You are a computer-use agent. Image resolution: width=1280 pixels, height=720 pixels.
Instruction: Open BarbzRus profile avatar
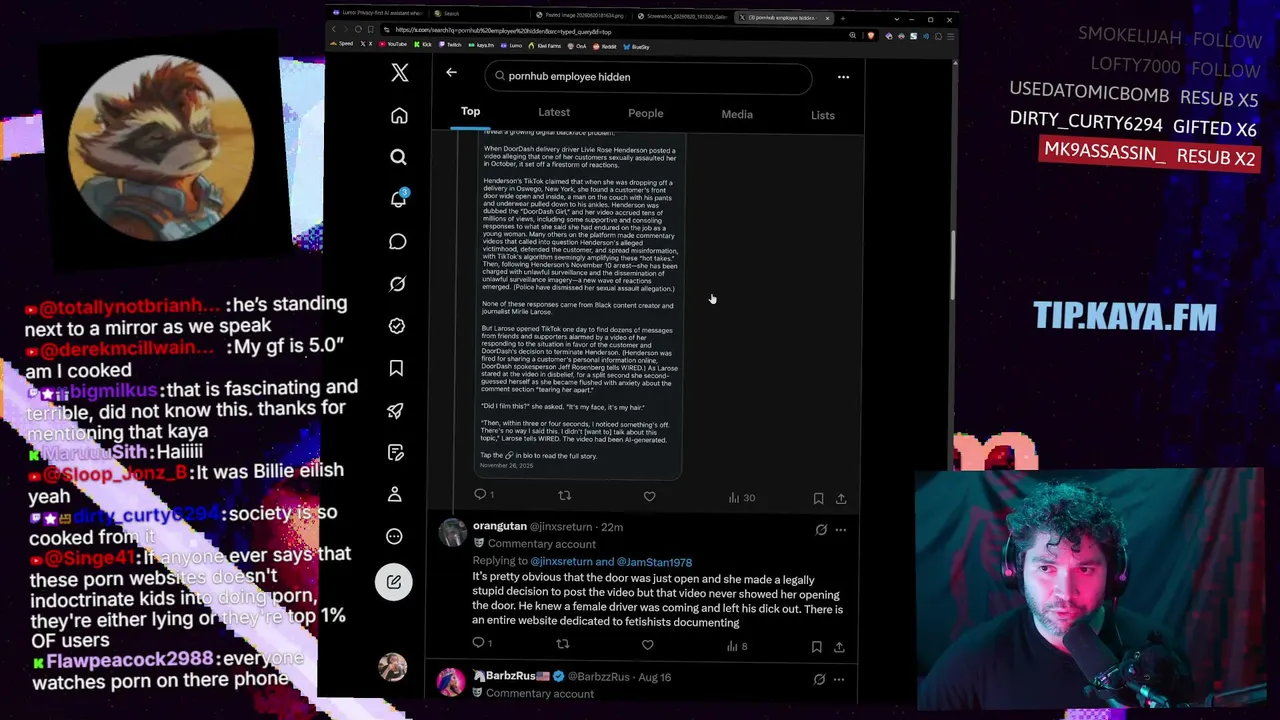(450, 682)
